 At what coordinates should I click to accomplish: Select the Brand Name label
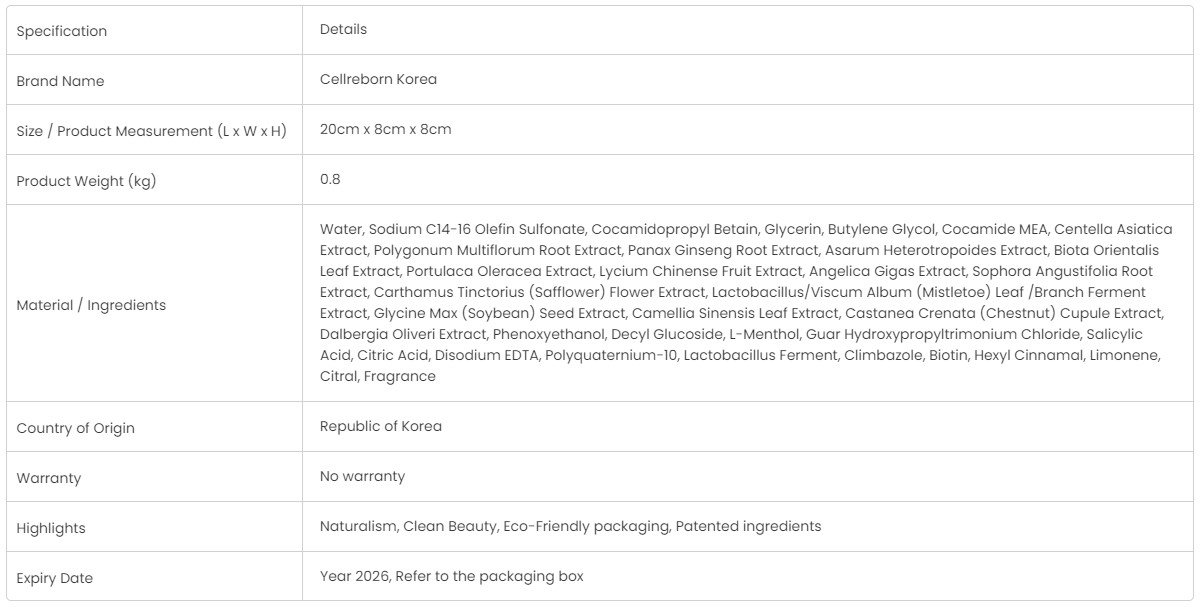pos(60,81)
